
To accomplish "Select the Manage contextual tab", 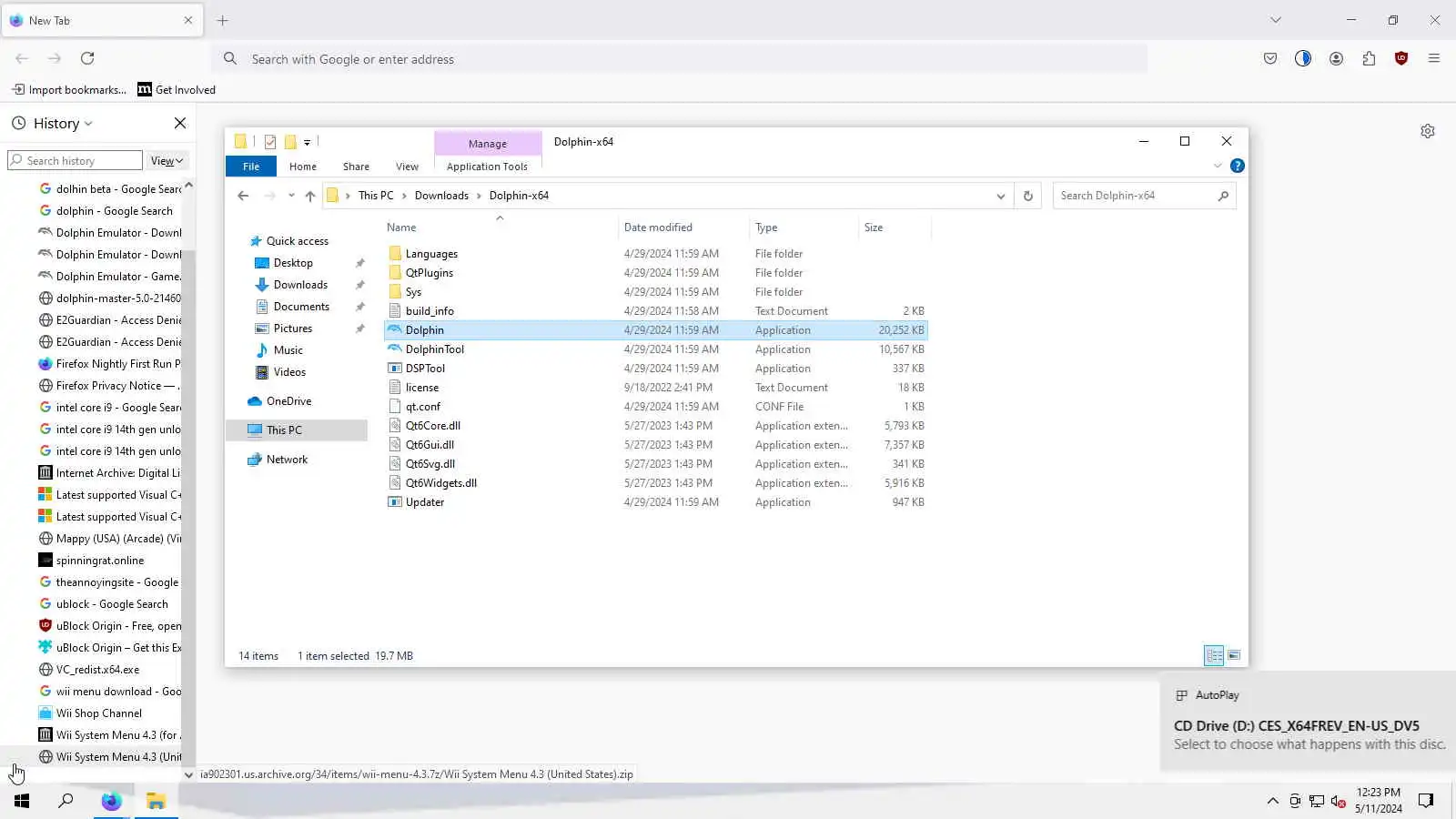I will 488,144.
